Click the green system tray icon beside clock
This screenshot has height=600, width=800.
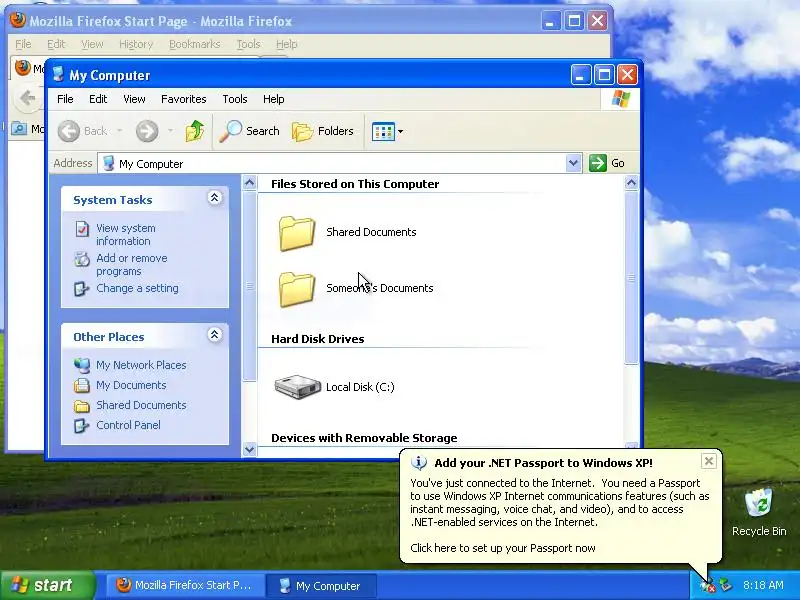(x=726, y=585)
